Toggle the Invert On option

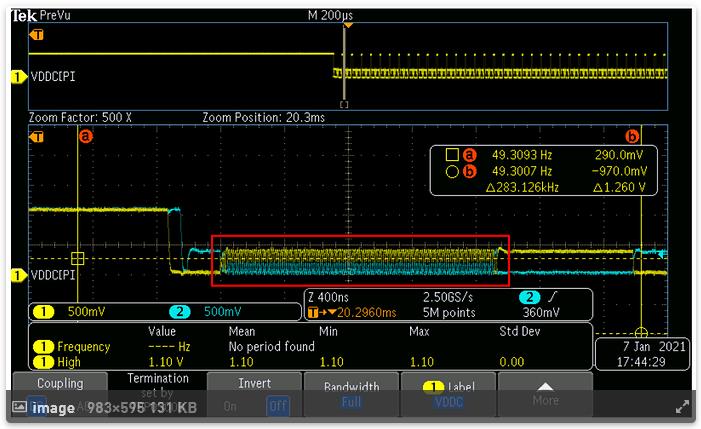(230, 406)
